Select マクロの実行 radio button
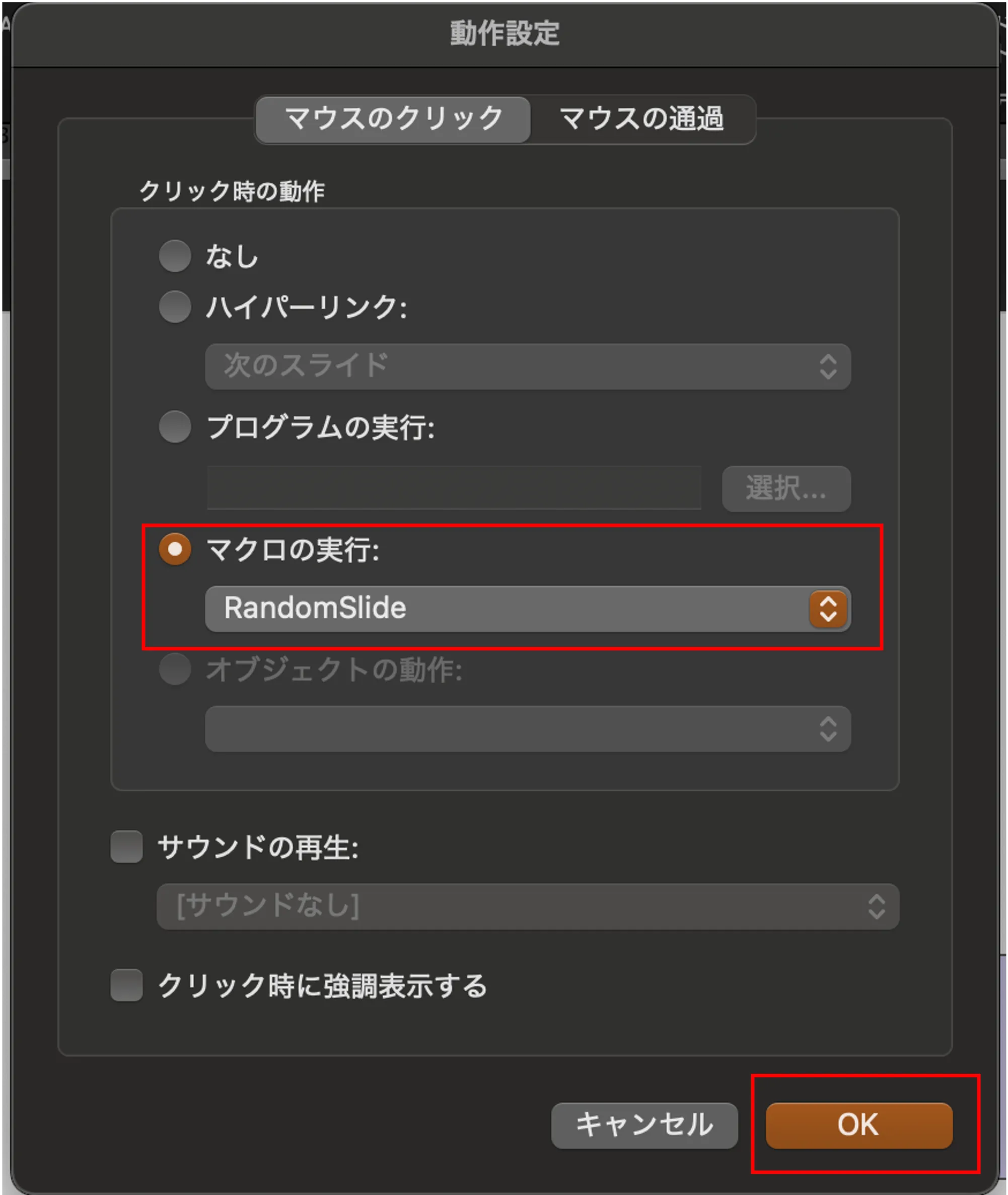This screenshot has width=1008, height=1195. 175,549
